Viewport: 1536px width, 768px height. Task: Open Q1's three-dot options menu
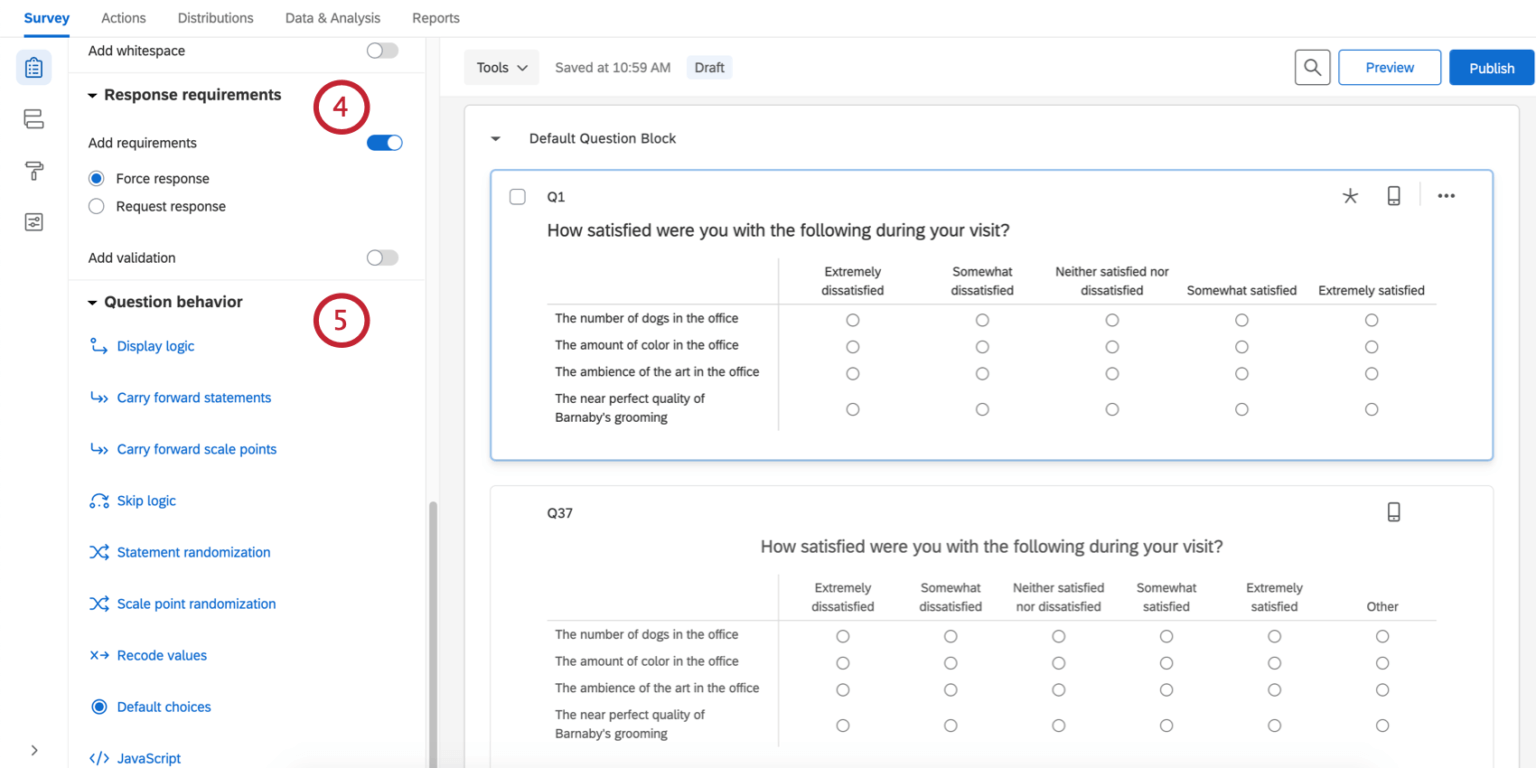tap(1446, 196)
